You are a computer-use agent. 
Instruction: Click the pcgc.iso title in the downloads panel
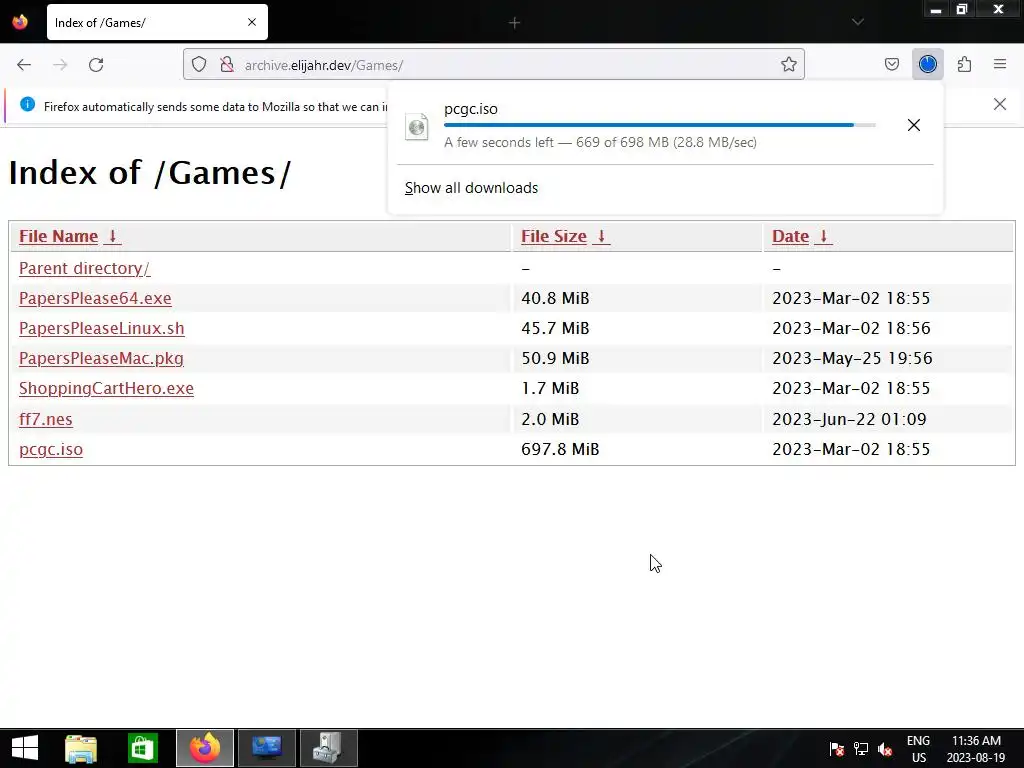(471, 109)
